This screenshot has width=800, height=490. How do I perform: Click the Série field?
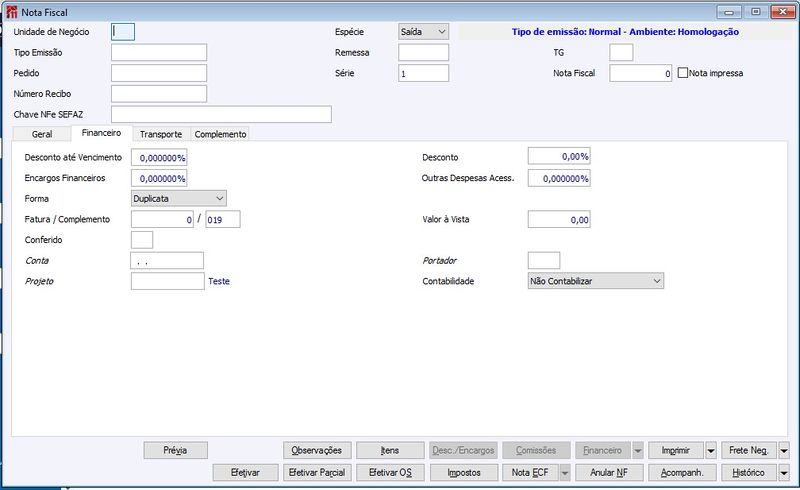coord(423,73)
